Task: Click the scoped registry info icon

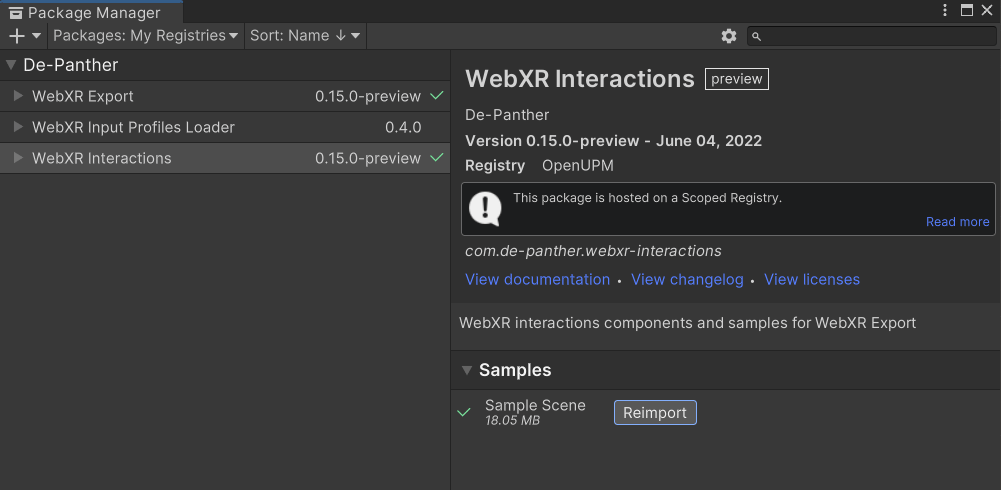Action: [485, 209]
